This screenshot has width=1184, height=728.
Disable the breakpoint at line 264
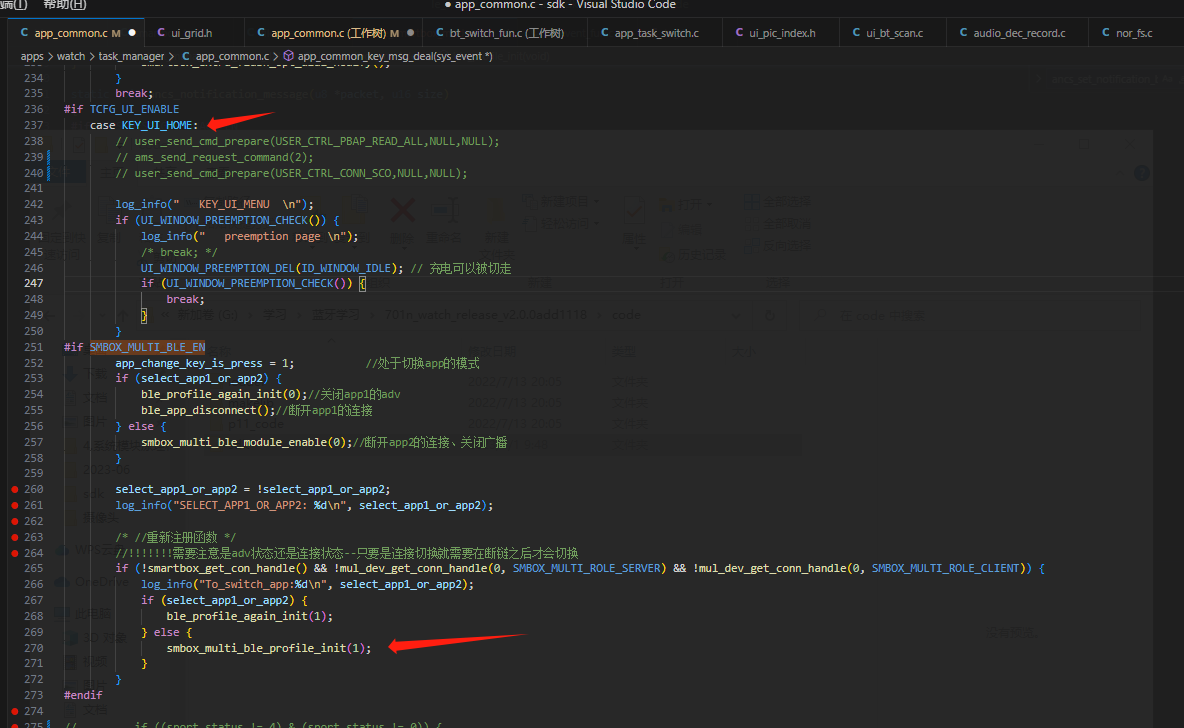(14, 553)
